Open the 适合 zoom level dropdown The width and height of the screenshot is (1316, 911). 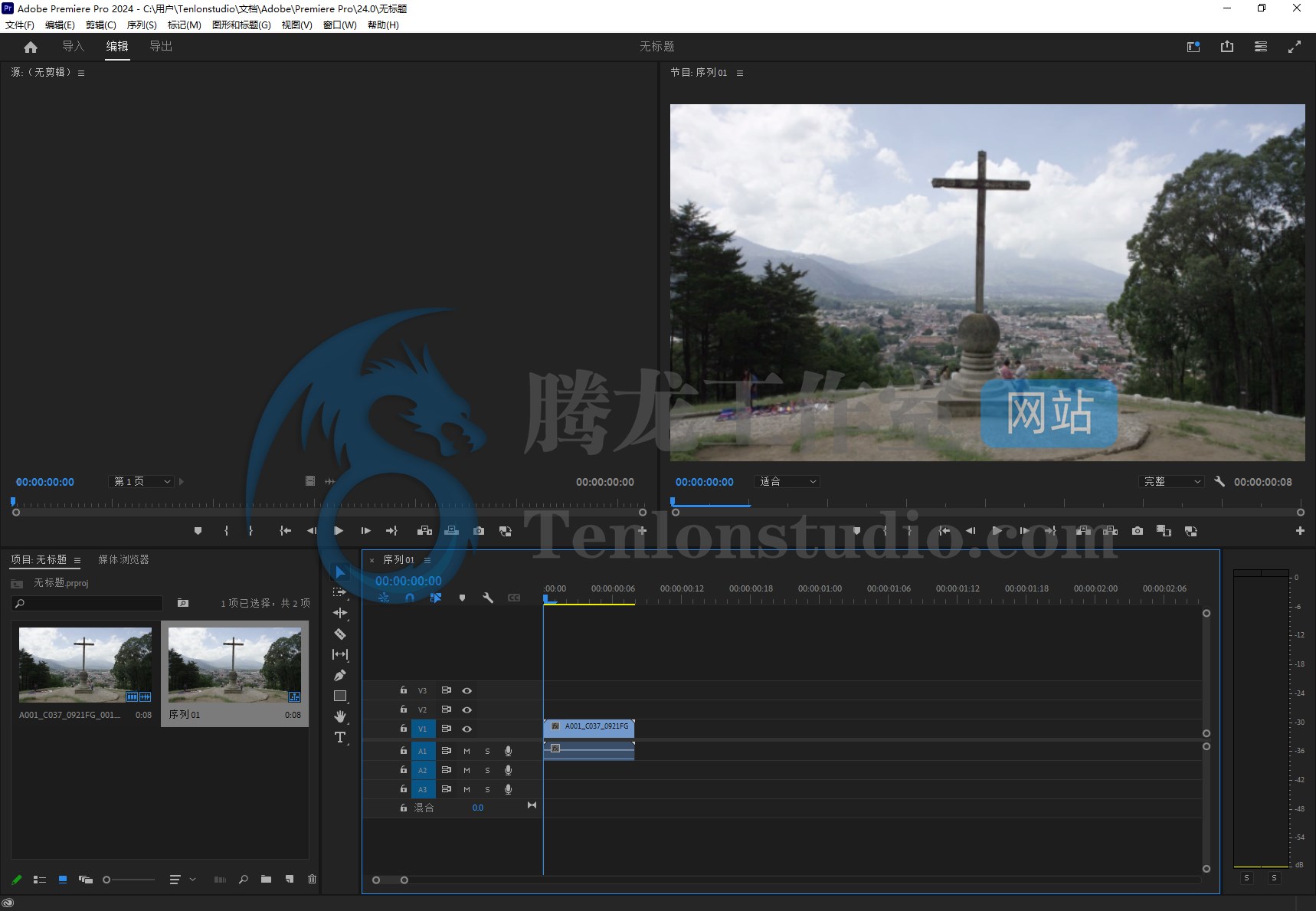tap(788, 482)
